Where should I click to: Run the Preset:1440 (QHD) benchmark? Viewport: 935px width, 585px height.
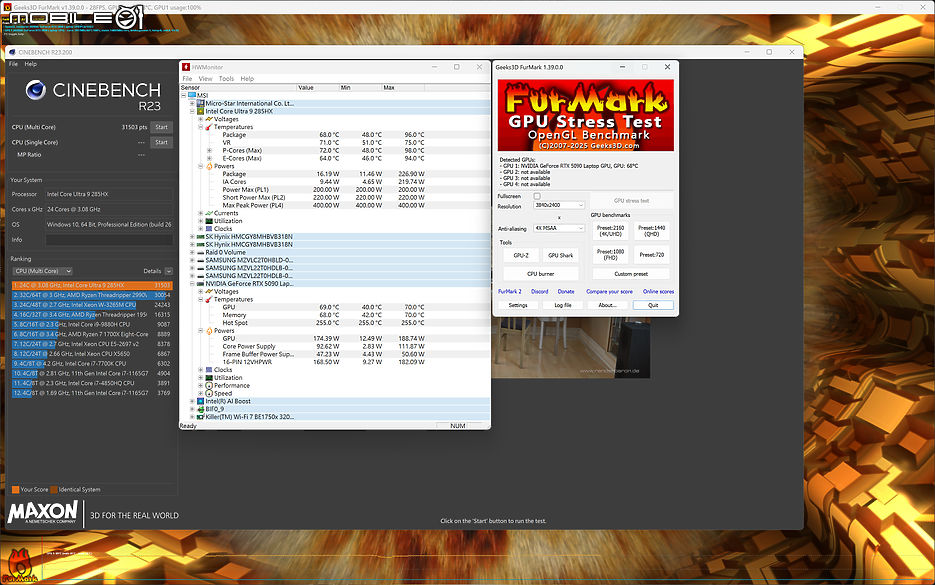tap(652, 231)
